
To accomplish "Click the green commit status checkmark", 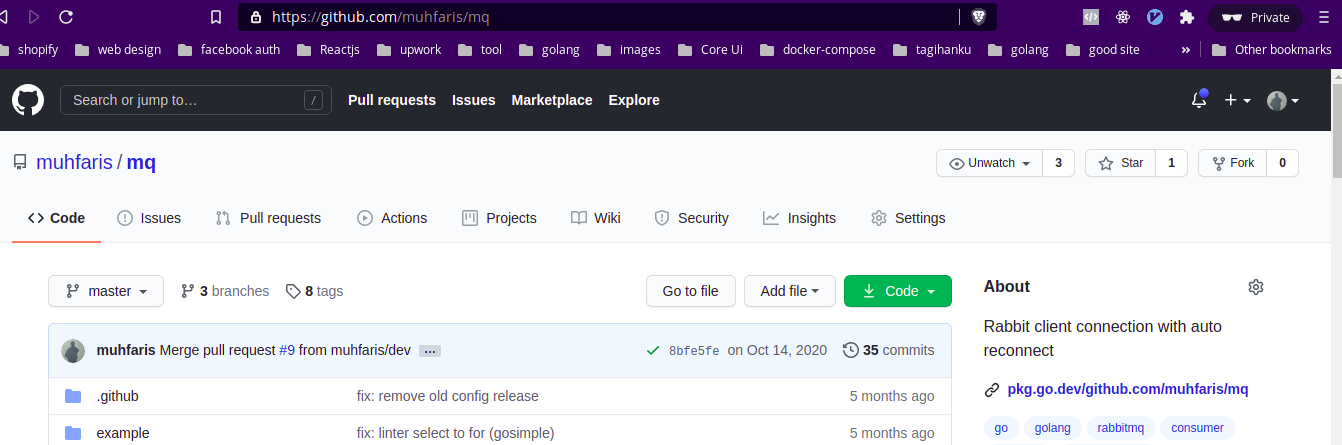I will click(653, 351).
